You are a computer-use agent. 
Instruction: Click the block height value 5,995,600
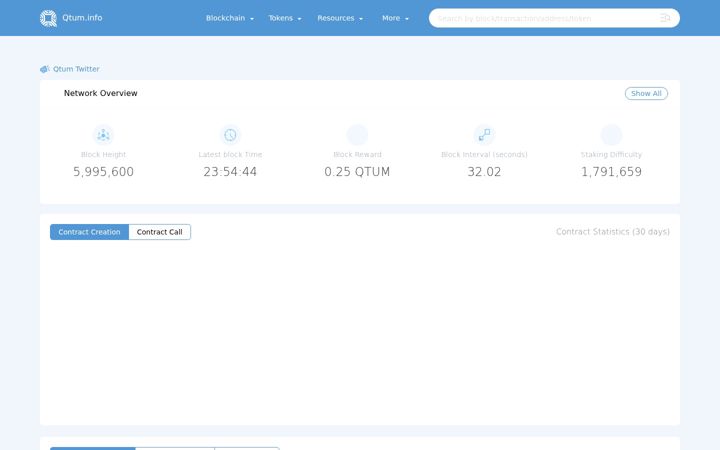[x=103, y=172]
